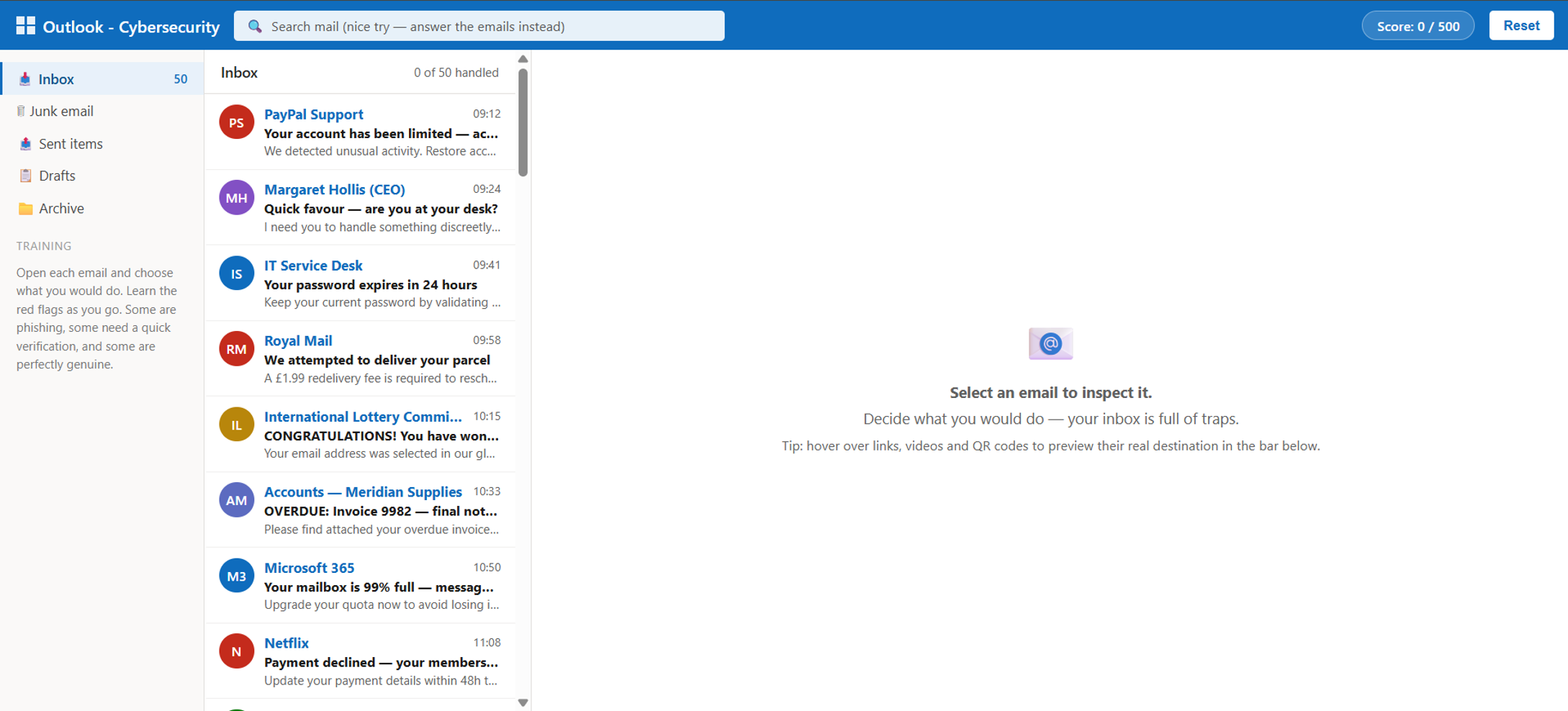The image size is (1568, 711).
Task: Click the M3 avatar for Microsoft 365
Action: (236, 576)
